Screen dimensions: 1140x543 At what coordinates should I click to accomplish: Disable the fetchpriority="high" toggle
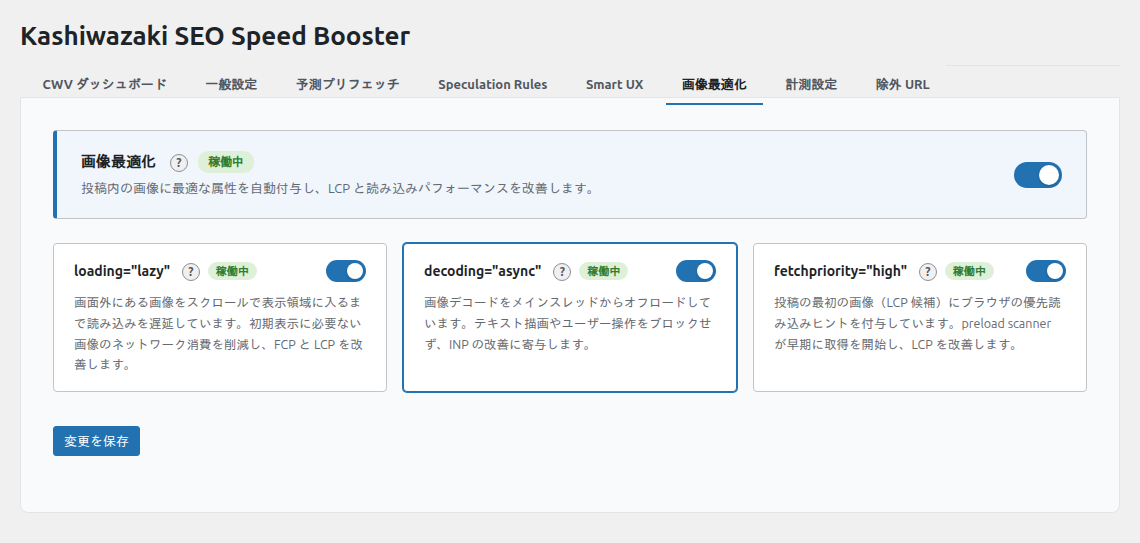[x=1046, y=271]
